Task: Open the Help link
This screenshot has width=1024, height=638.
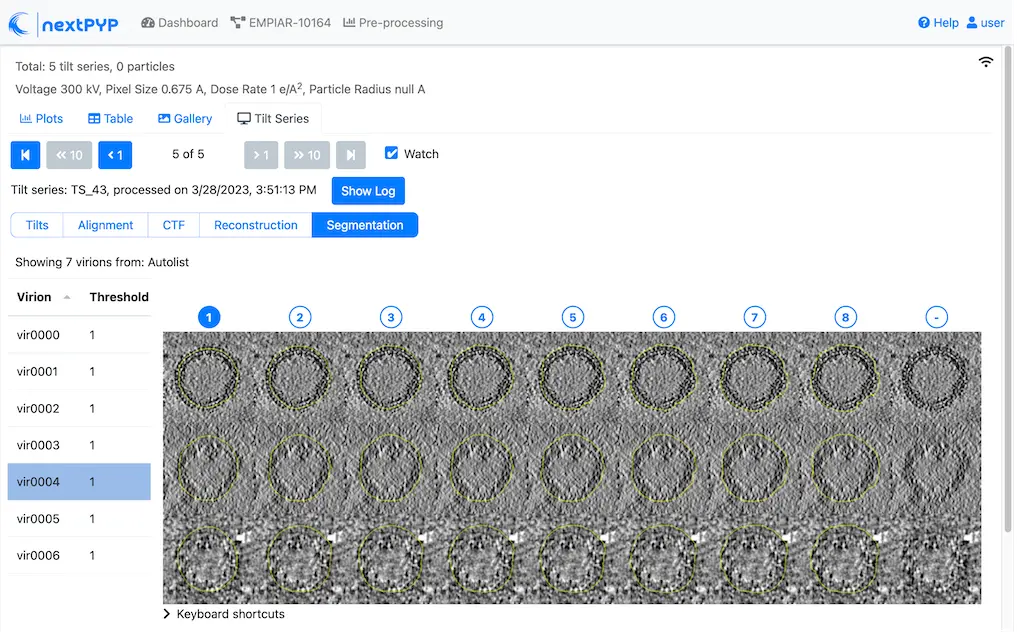Action: 938,22
